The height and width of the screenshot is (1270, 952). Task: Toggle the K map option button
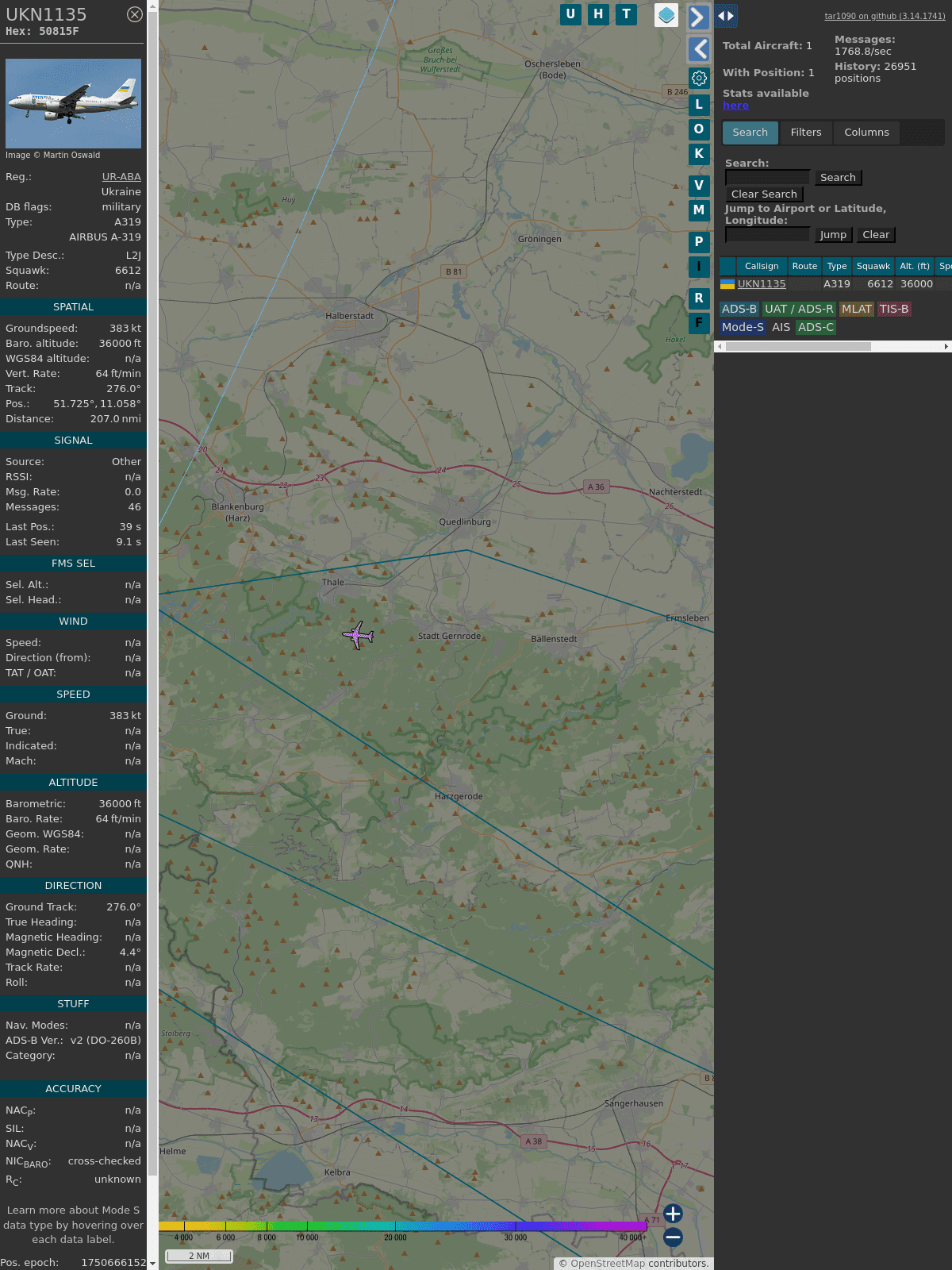click(699, 154)
